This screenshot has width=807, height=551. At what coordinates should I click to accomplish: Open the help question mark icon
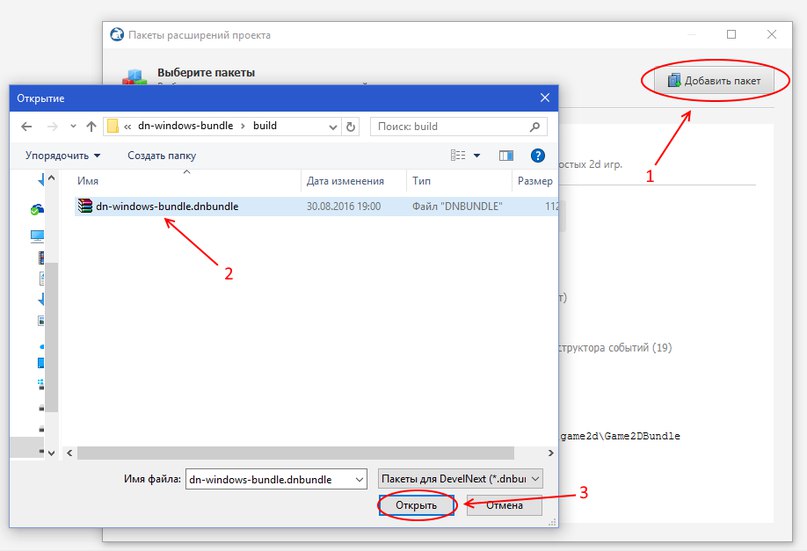538,155
